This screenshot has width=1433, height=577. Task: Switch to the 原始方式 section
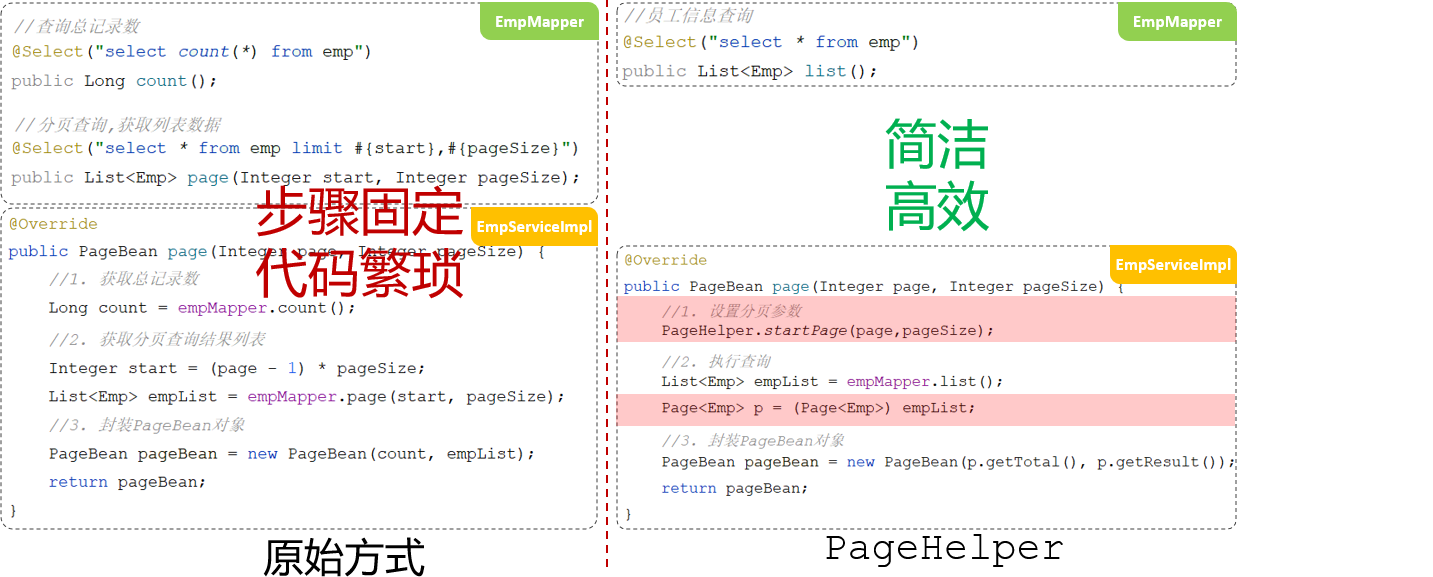tap(345, 557)
